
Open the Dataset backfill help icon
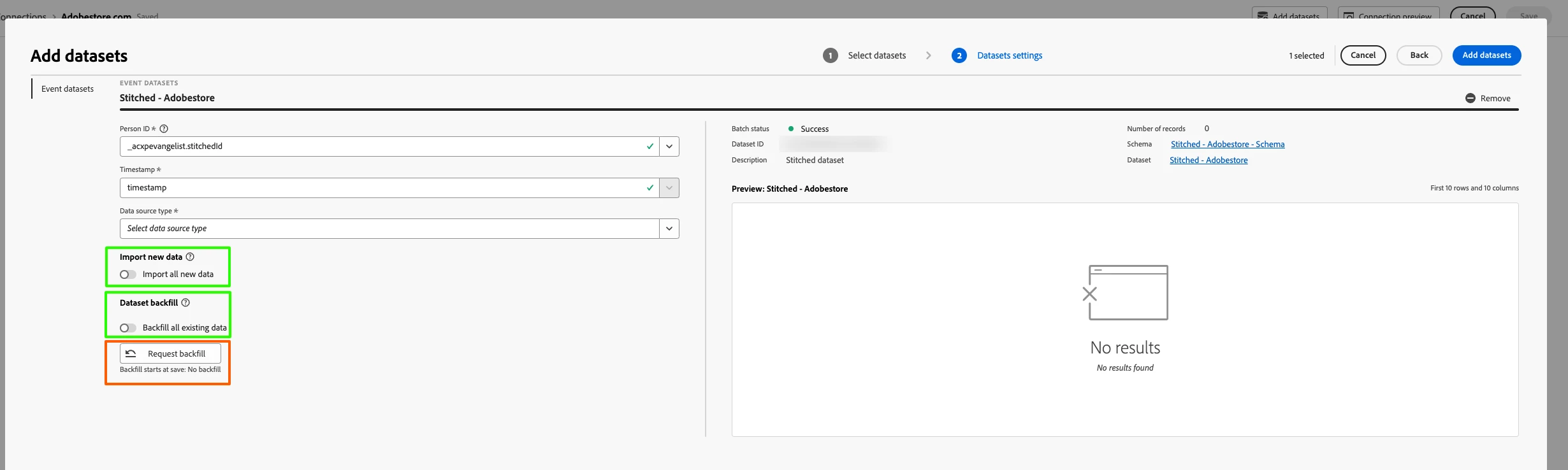(x=185, y=303)
